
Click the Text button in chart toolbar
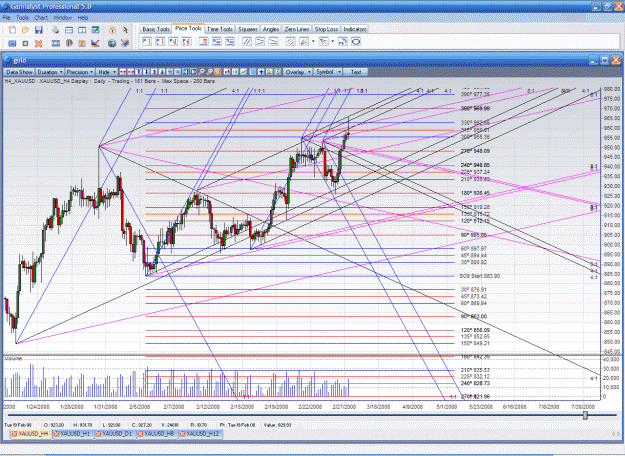point(356,72)
